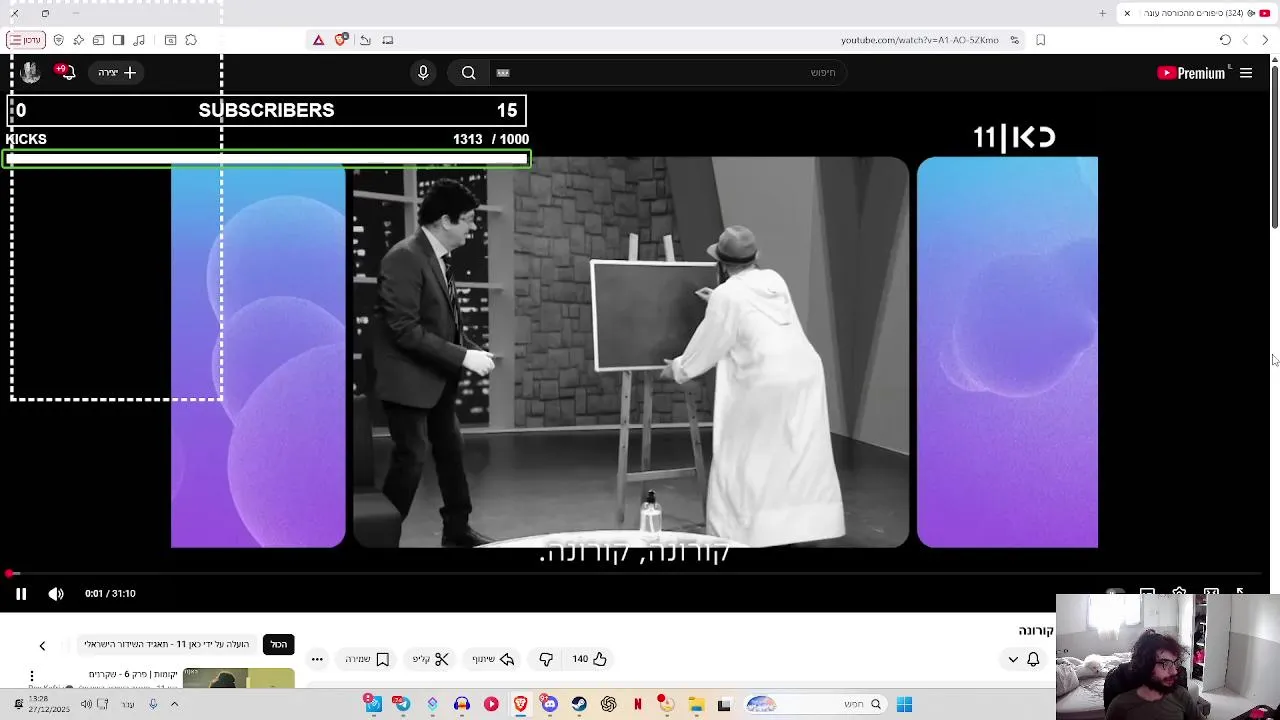Open the YouTube account avatar menu
The height and width of the screenshot is (720, 1280).
point(30,72)
